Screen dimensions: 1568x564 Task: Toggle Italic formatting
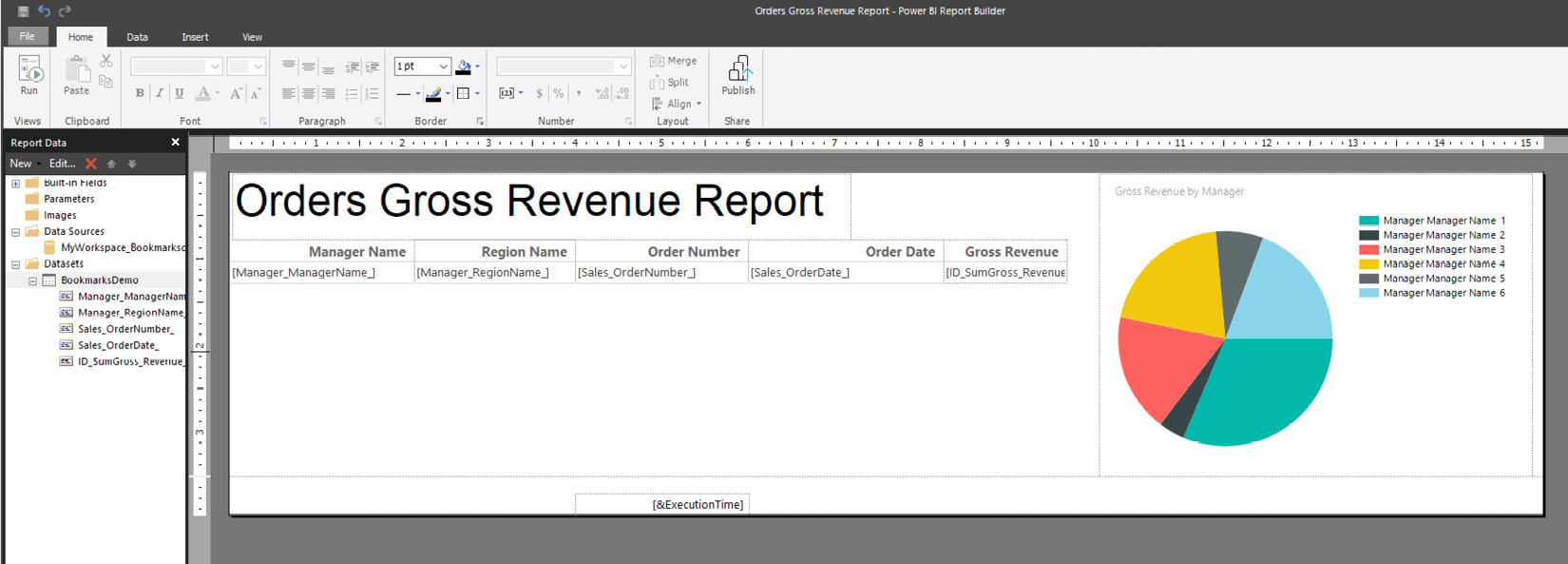pos(159,93)
